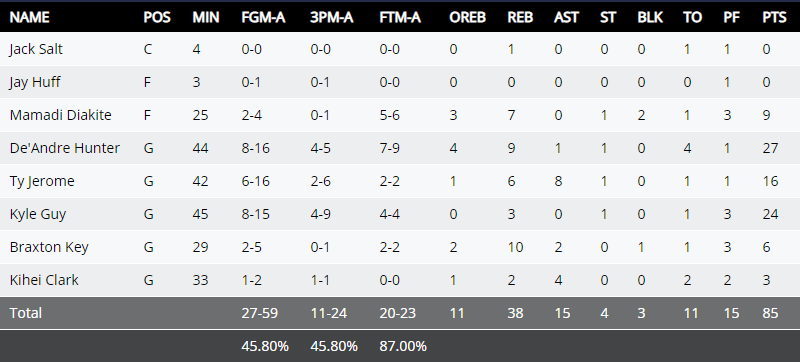This screenshot has width=800, height=362.
Task: Open the Jay Huff player link
Action: click(35, 83)
